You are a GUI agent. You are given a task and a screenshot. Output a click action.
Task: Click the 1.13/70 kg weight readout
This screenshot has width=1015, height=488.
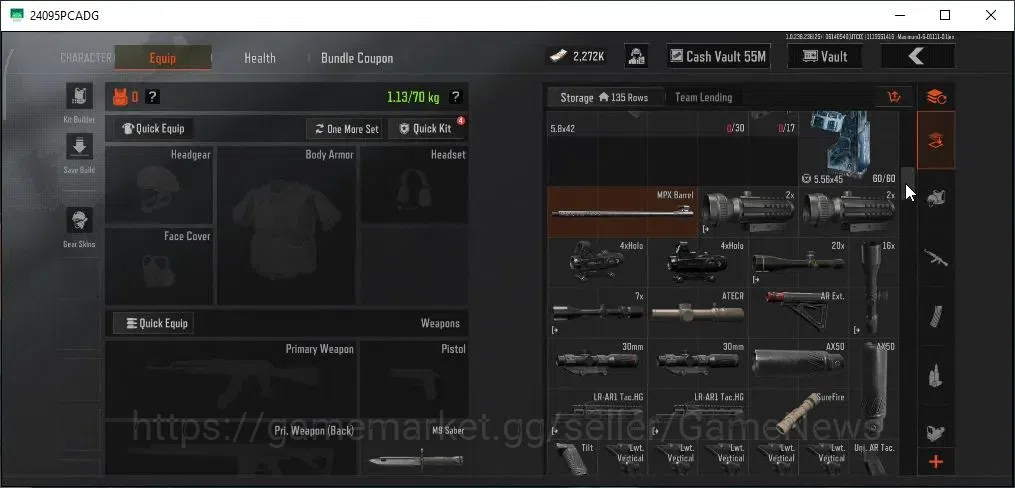(413, 97)
